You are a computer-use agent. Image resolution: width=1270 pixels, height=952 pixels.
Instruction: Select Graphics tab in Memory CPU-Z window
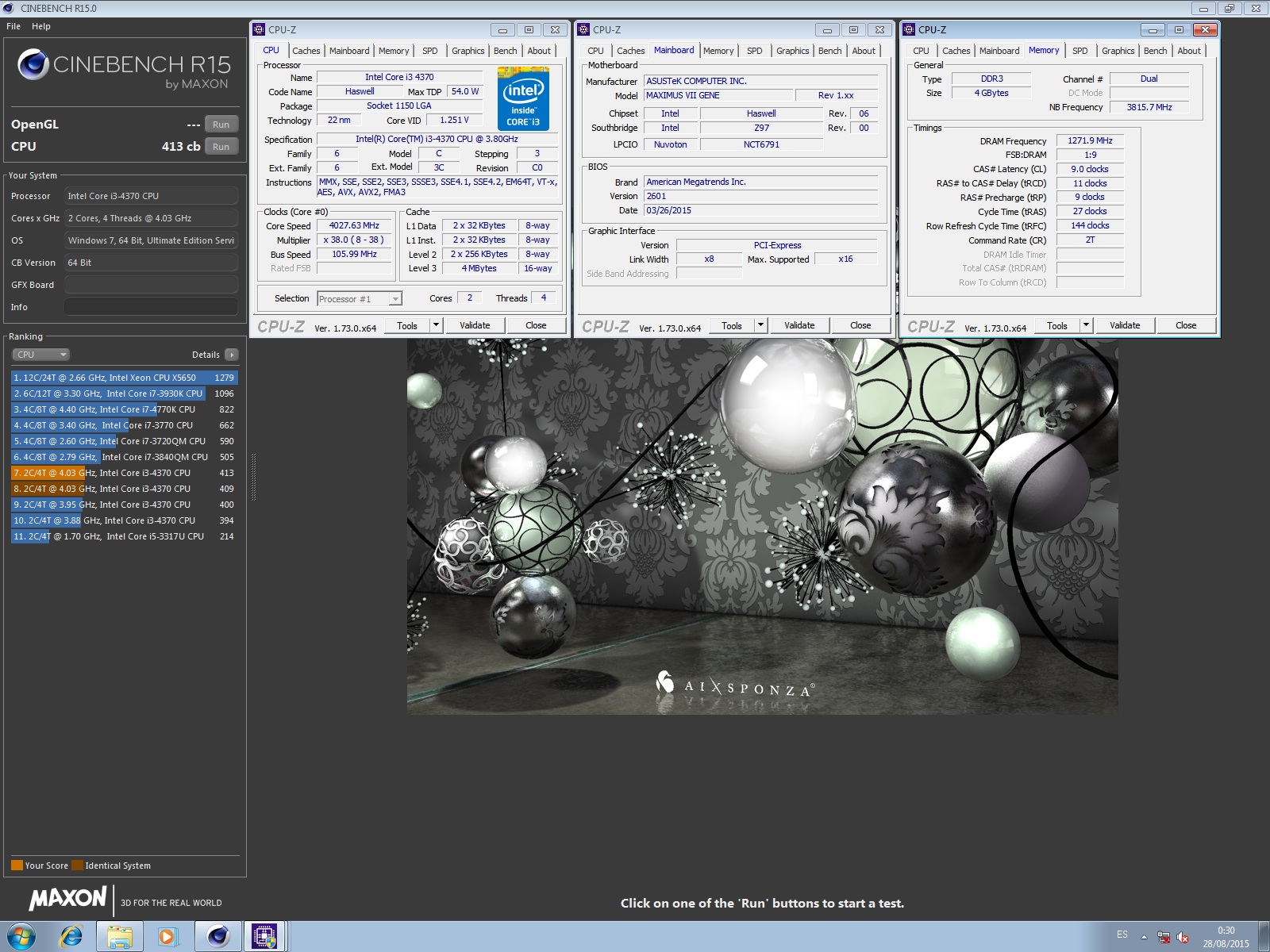1118,51
